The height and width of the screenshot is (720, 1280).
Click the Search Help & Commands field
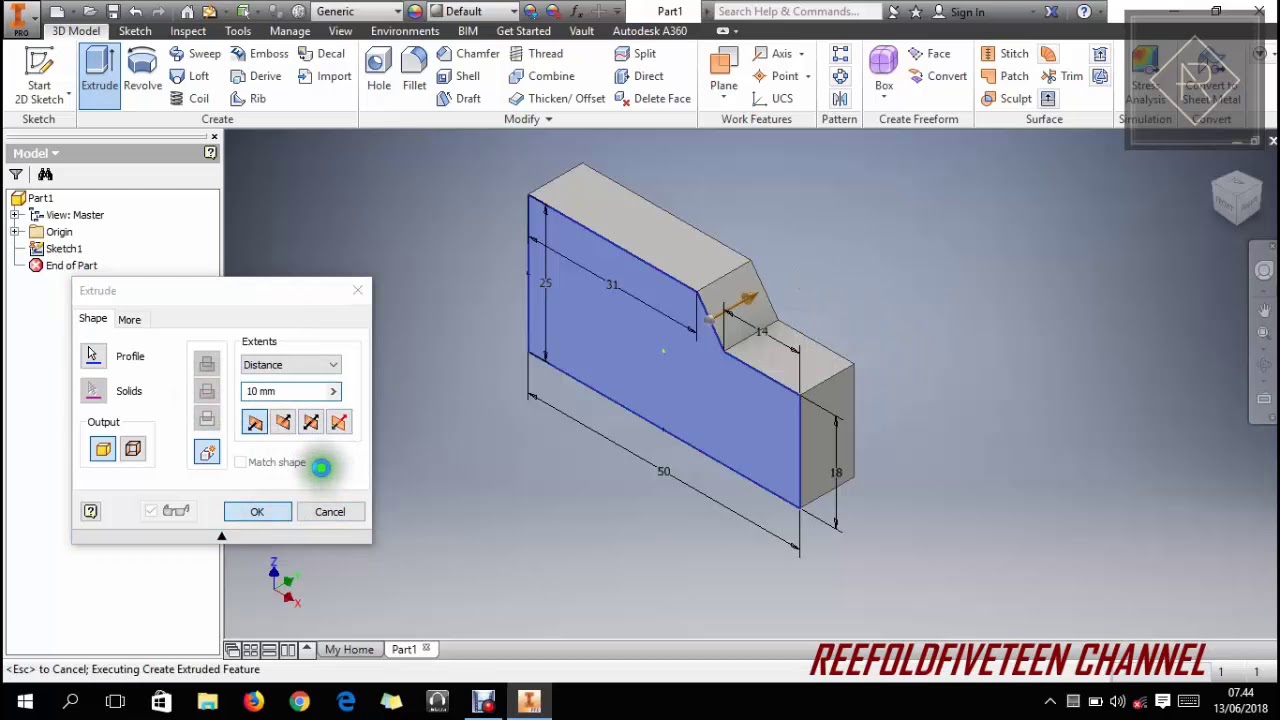coord(797,12)
